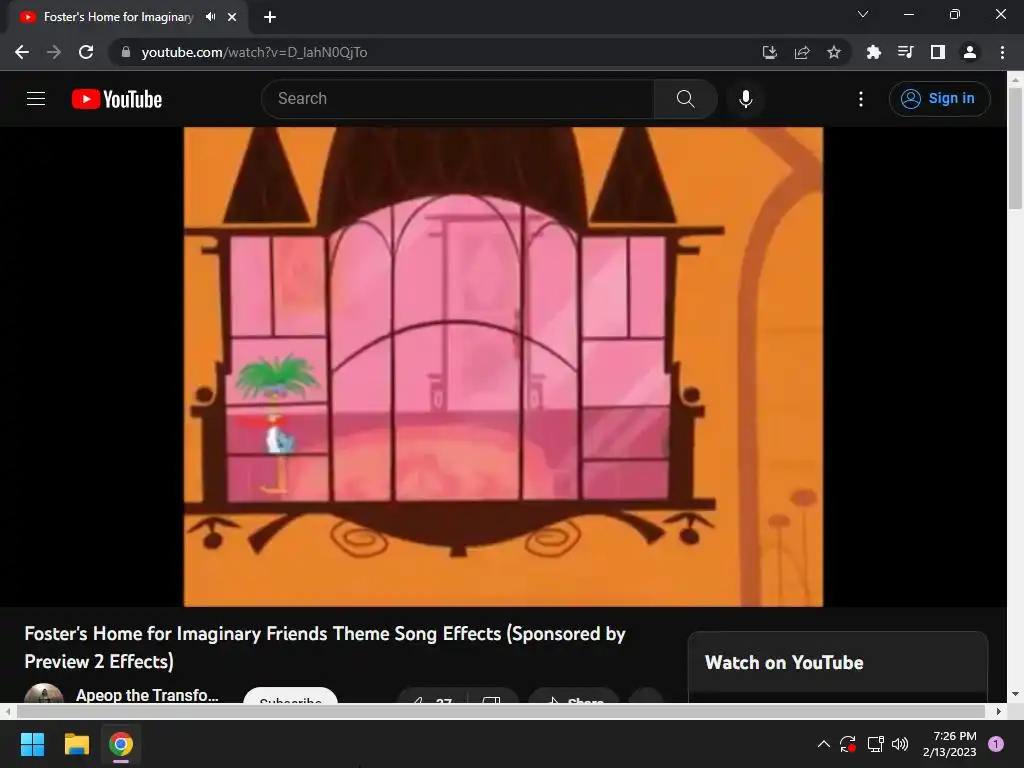Go to YouTube home via logo

tap(117, 99)
